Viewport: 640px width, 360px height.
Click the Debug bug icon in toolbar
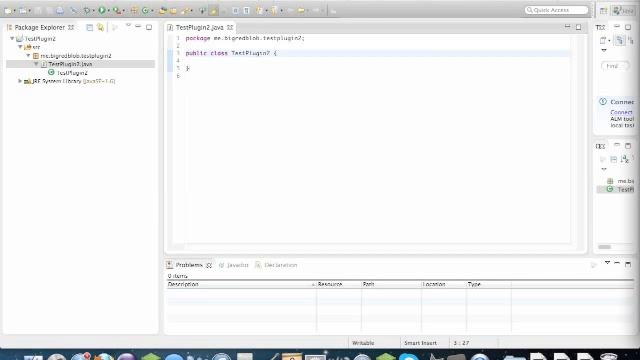click(87, 10)
